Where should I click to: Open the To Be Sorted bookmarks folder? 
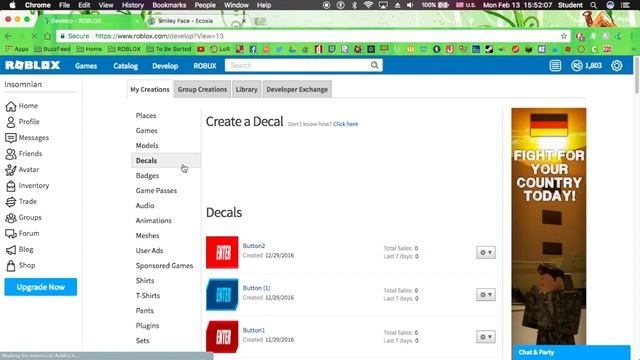coord(169,49)
